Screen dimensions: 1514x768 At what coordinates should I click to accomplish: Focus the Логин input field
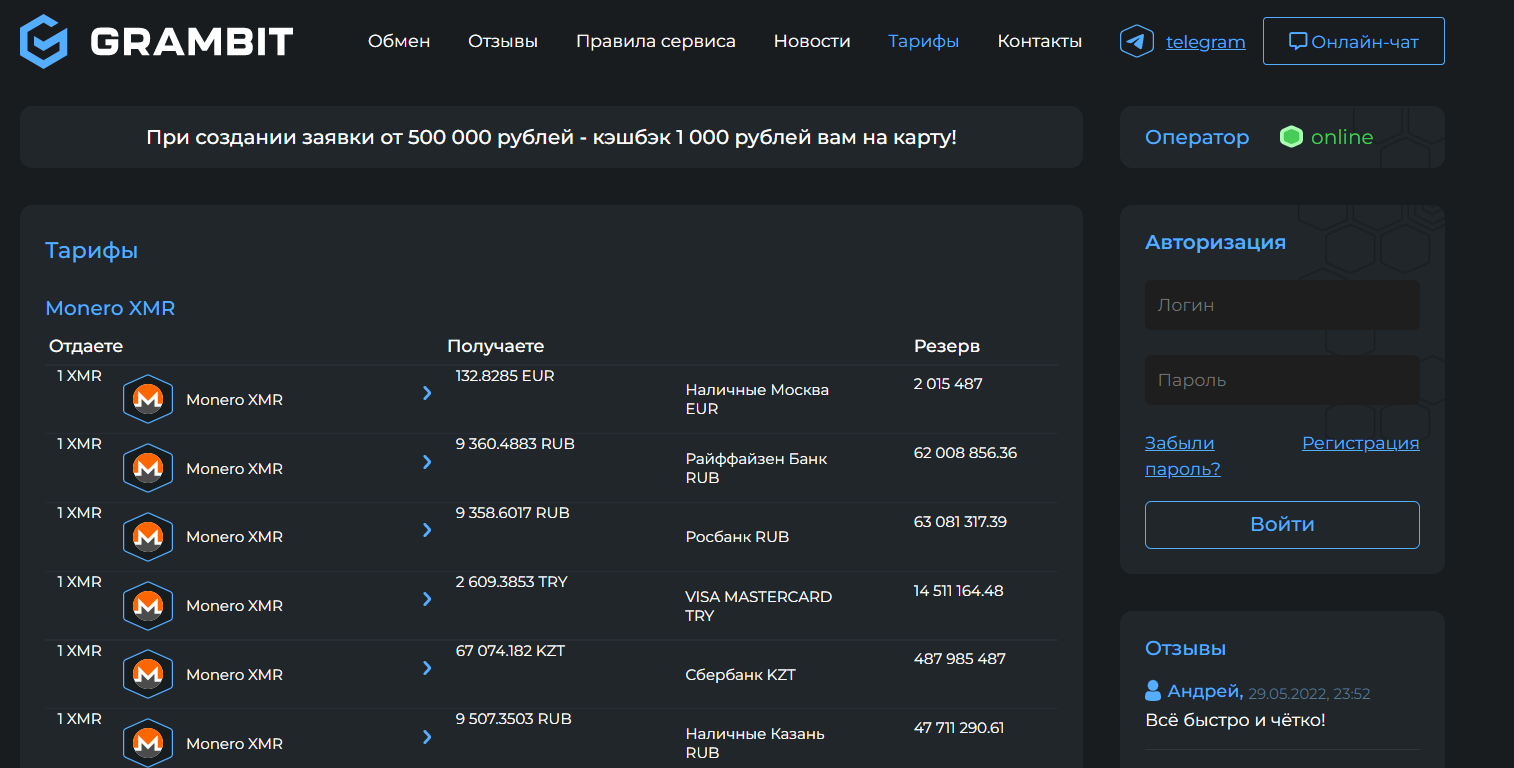(1282, 305)
